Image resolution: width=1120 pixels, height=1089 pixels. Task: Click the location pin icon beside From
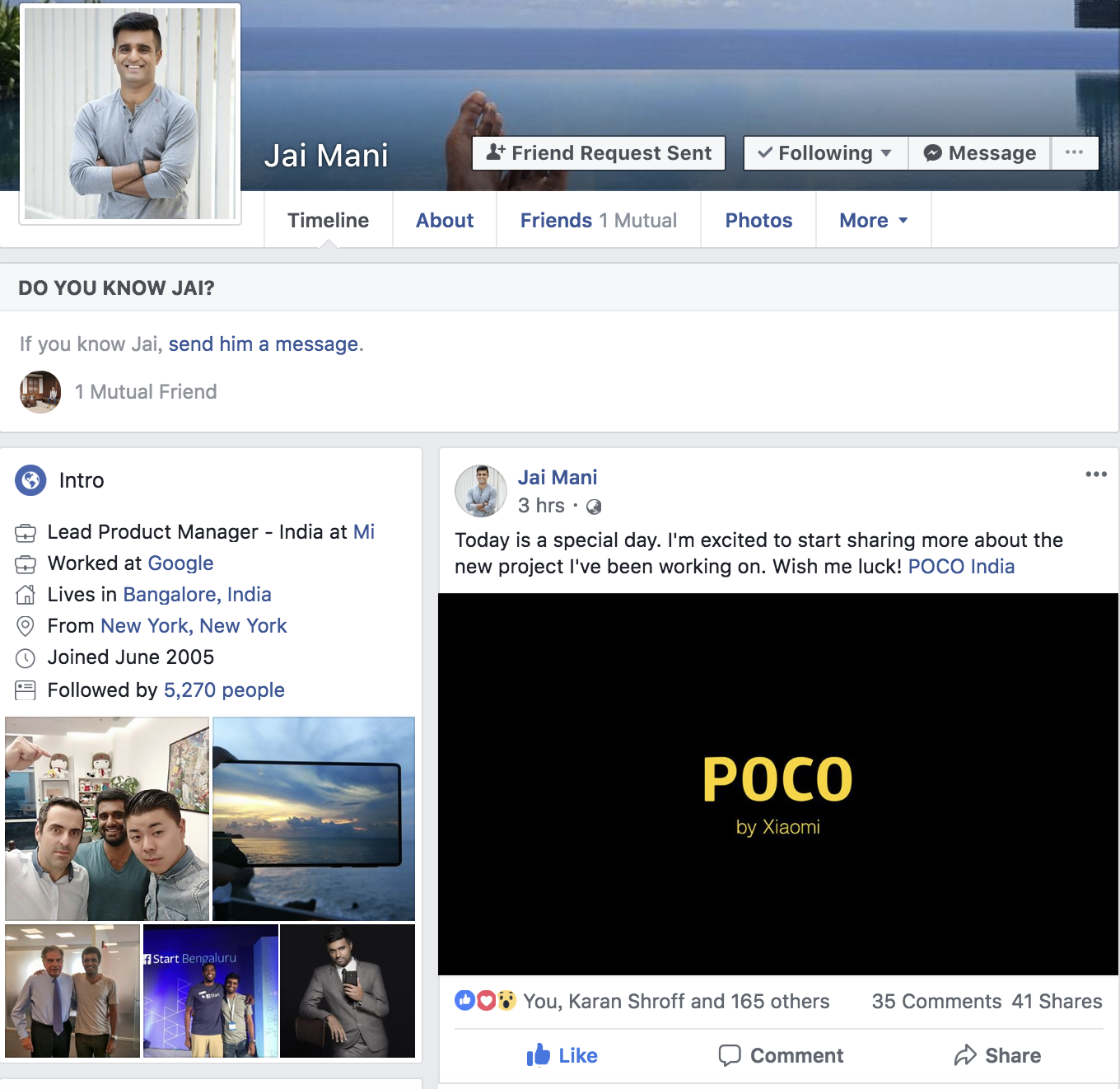tap(26, 626)
